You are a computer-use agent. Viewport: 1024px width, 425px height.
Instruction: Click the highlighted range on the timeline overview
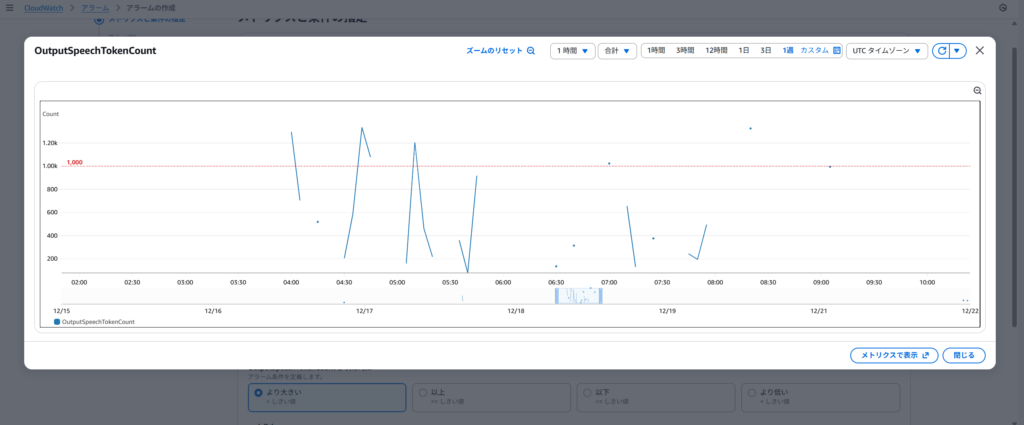578,295
